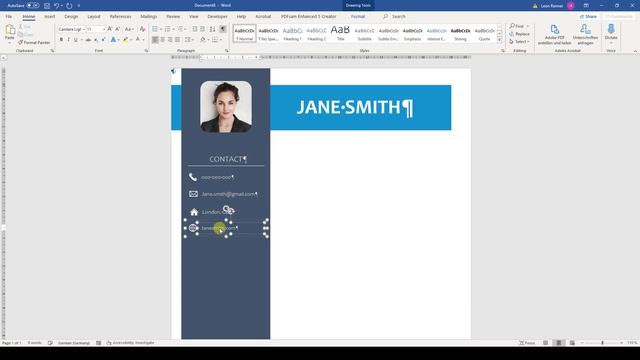The height and width of the screenshot is (360, 640).
Task: Open the font color dropdown arrow
Action: click(143, 40)
